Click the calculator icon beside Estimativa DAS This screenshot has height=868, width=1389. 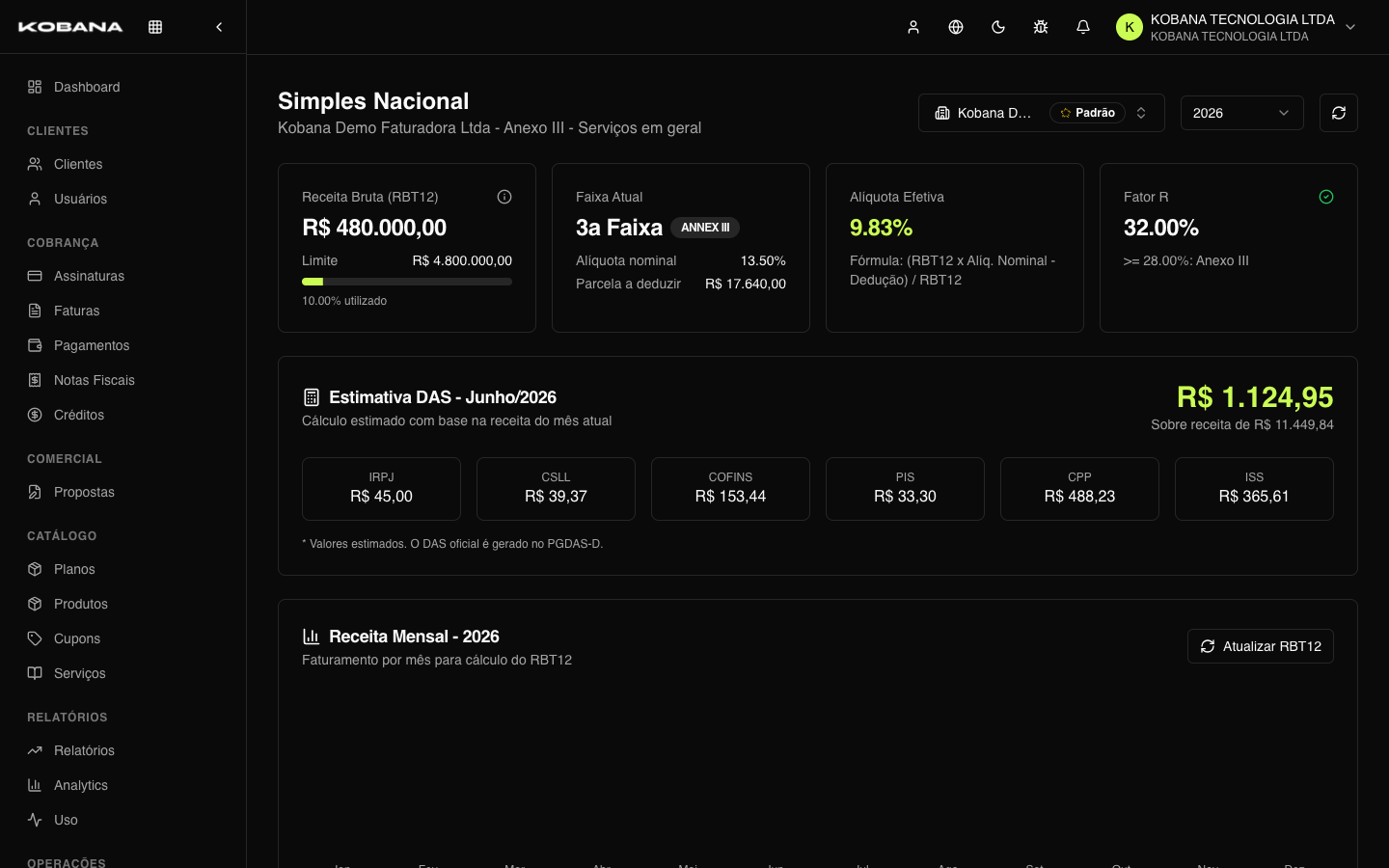(312, 397)
